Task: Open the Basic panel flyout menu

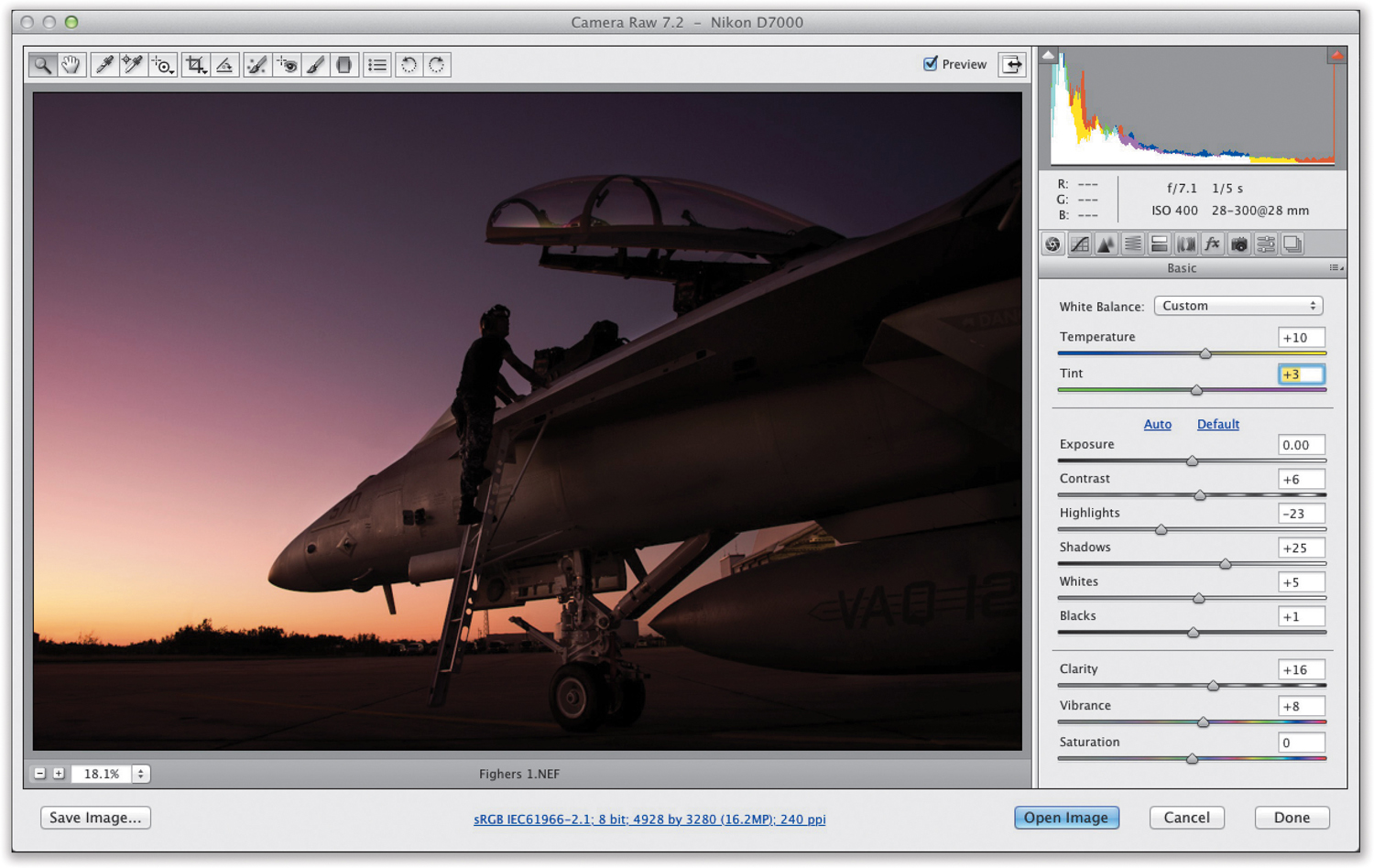Action: (1336, 268)
